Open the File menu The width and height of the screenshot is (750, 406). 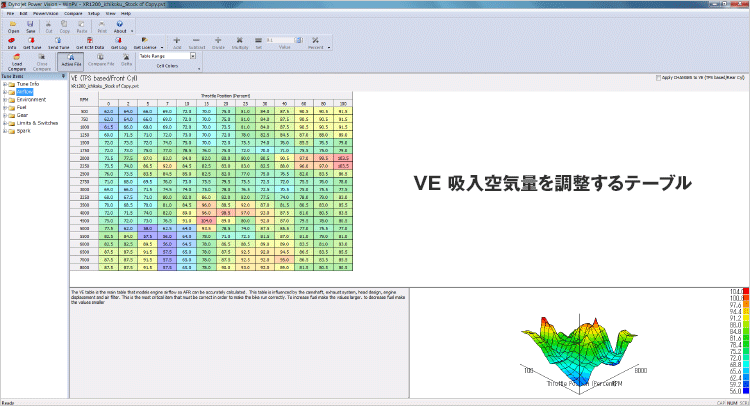click(x=10, y=13)
